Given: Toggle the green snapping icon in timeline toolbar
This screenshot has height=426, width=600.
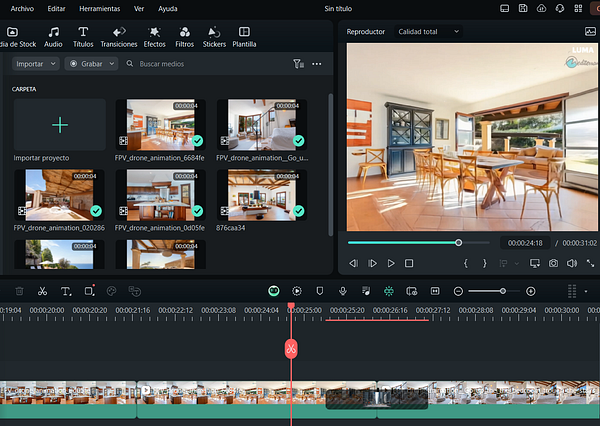Looking at the screenshot, I should (x=388, y=291).
